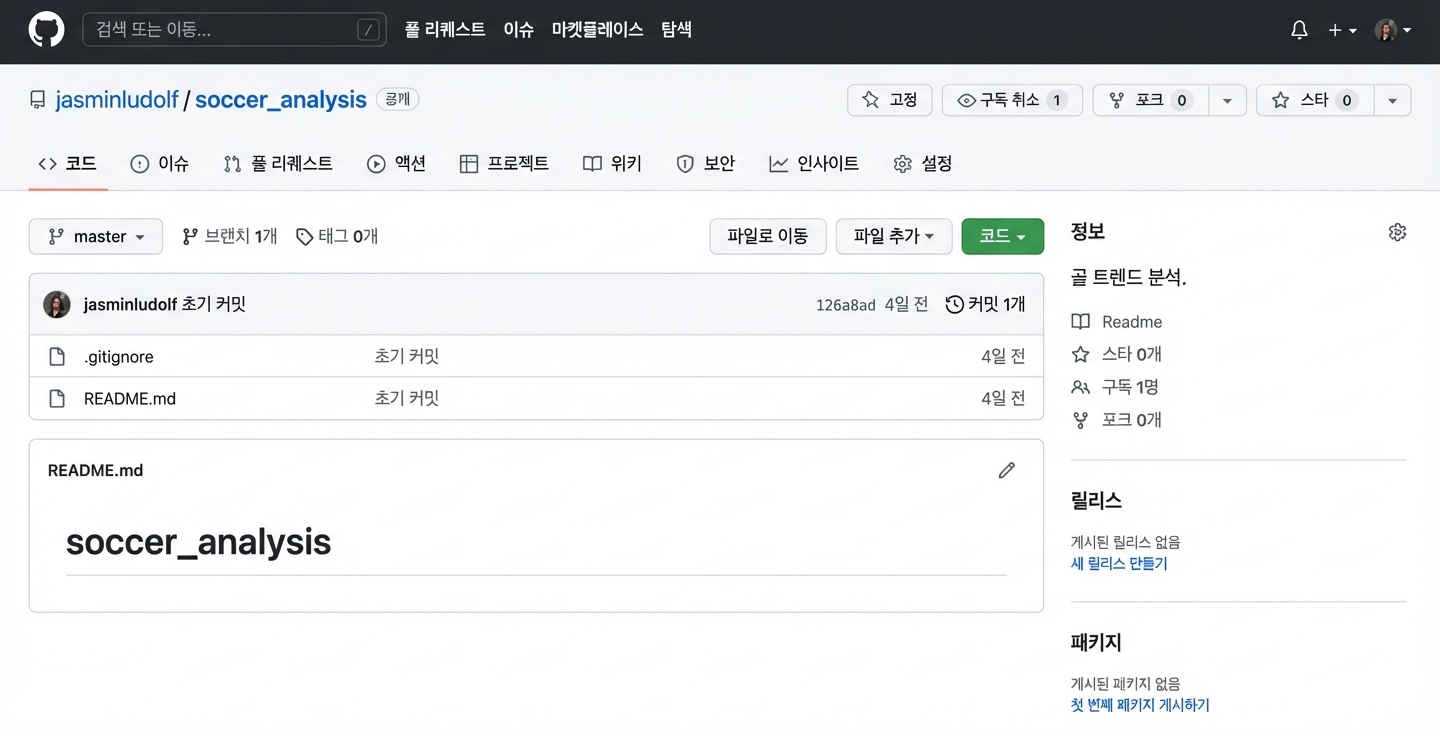Switch to the 코드 tab
1440x736 pixels.
(x=67, y=164)
